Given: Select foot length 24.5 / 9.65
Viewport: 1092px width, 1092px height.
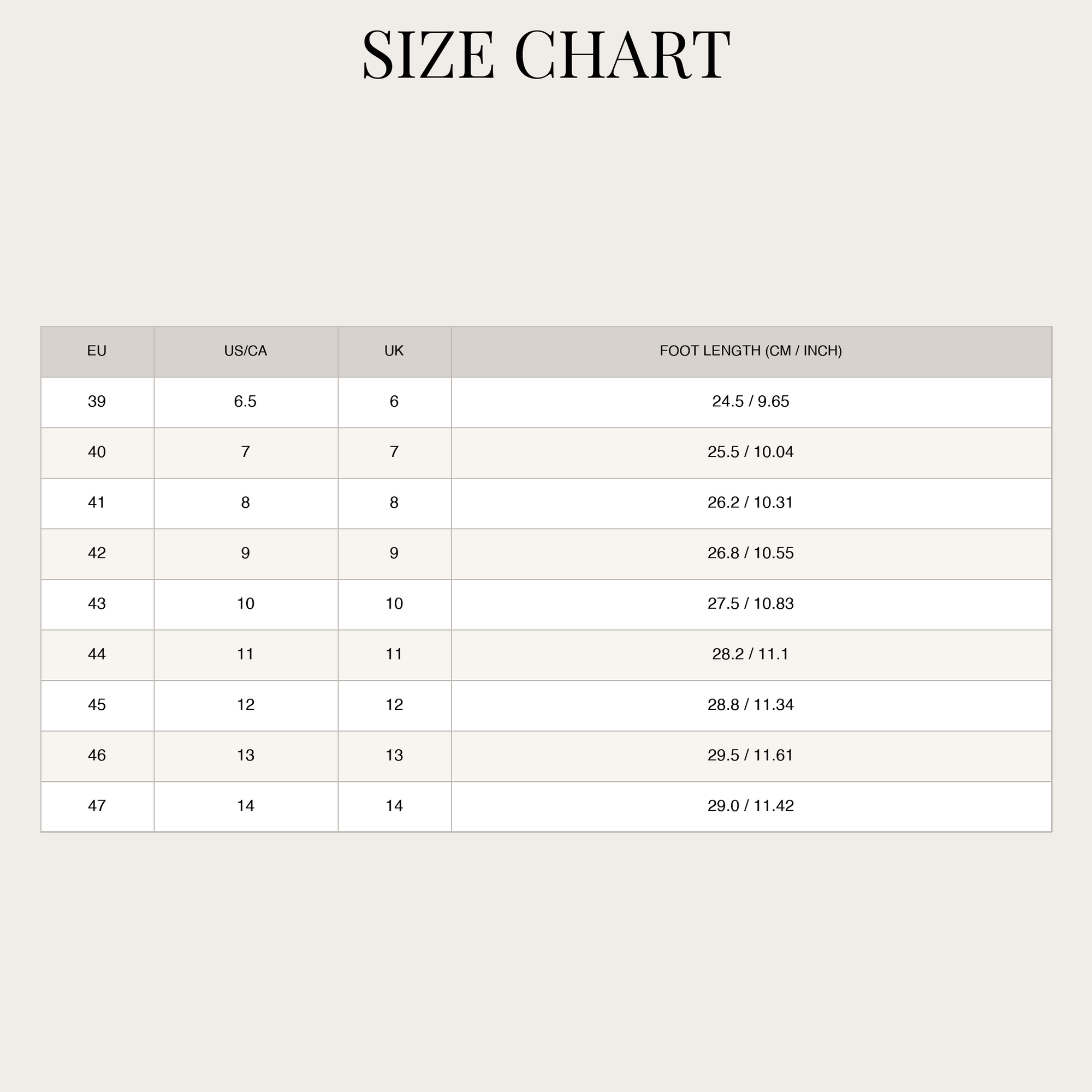Looking at the screenshot, I should 751,402.
